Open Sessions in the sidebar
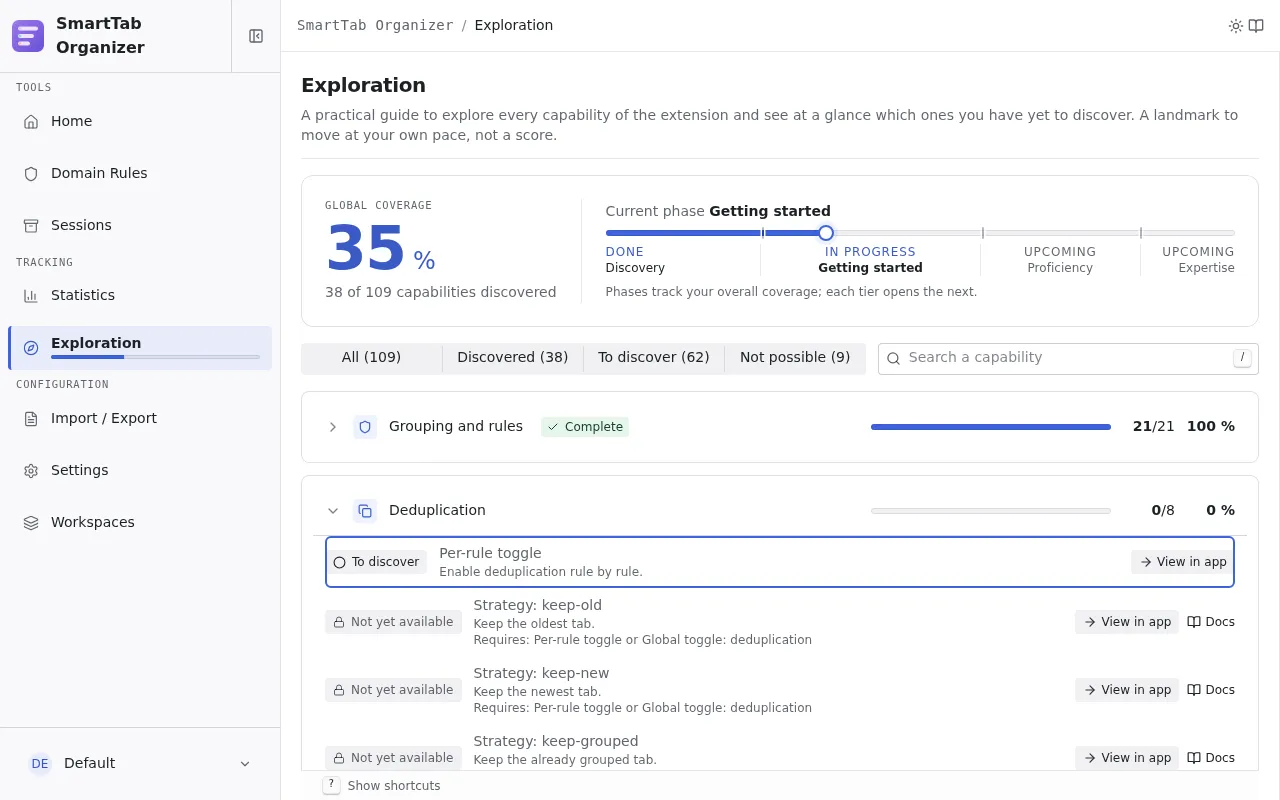Image resolution: width=1280 pixels, height=800 pixels. (140, 225)
